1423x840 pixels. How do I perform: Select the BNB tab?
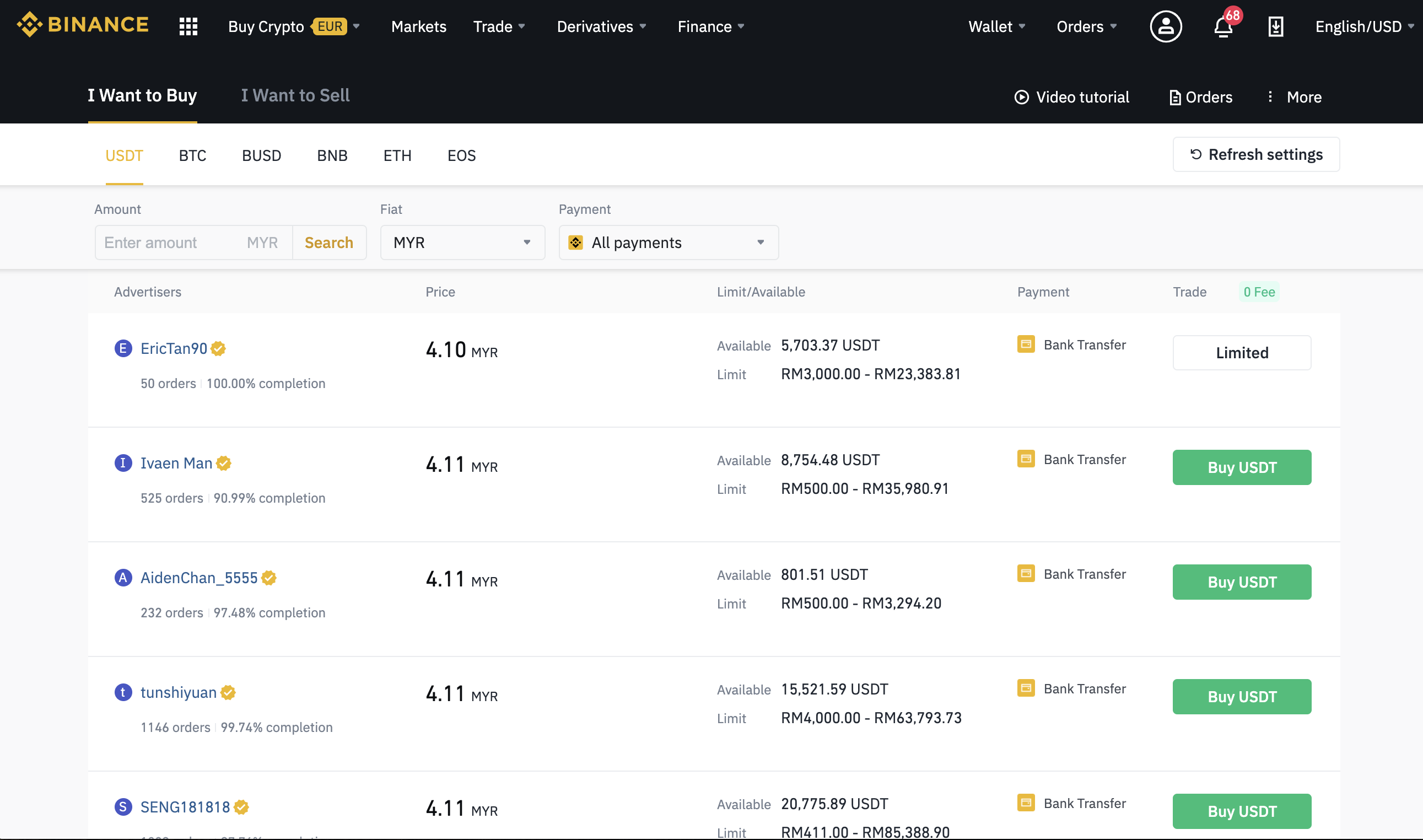[332, 155]
